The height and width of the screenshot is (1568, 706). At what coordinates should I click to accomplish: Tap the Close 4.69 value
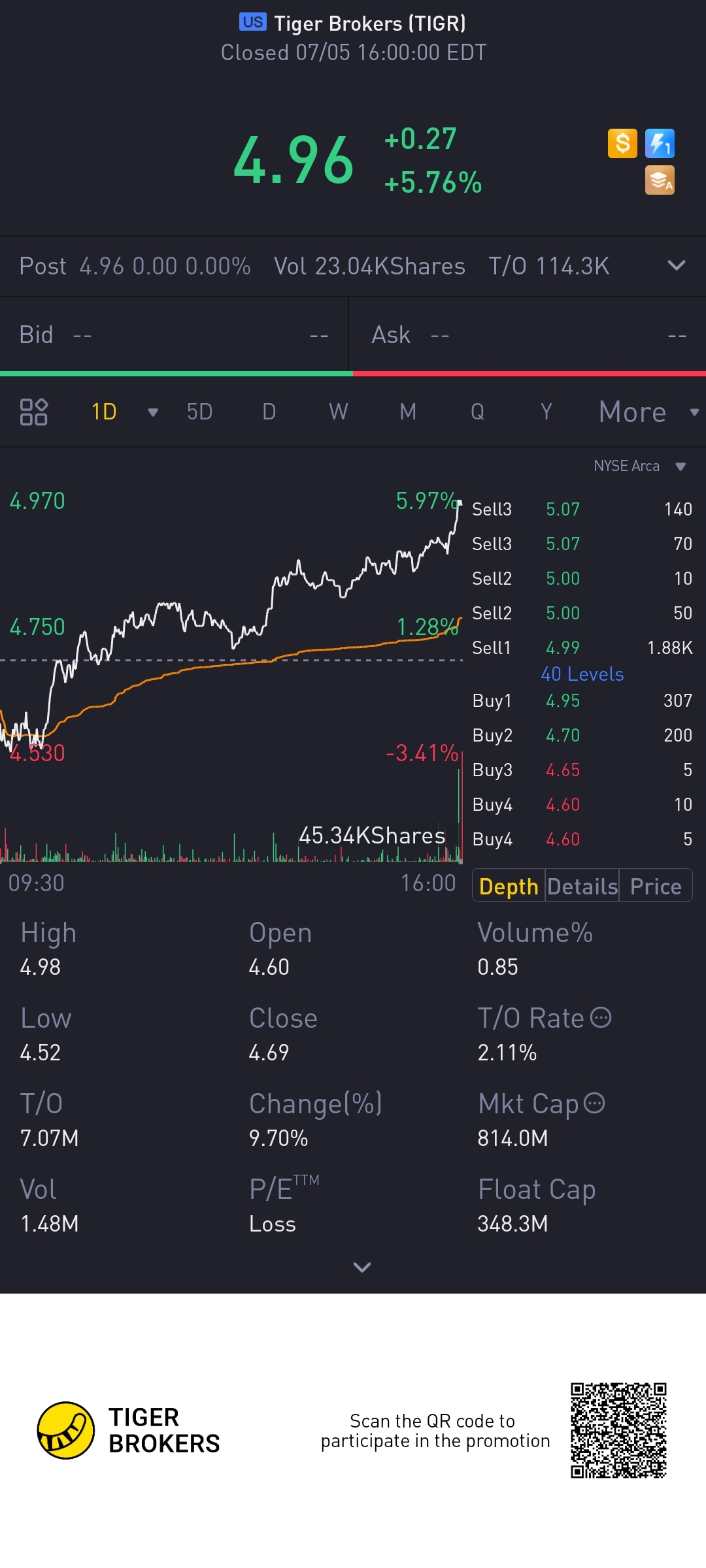click(269, 1053)
